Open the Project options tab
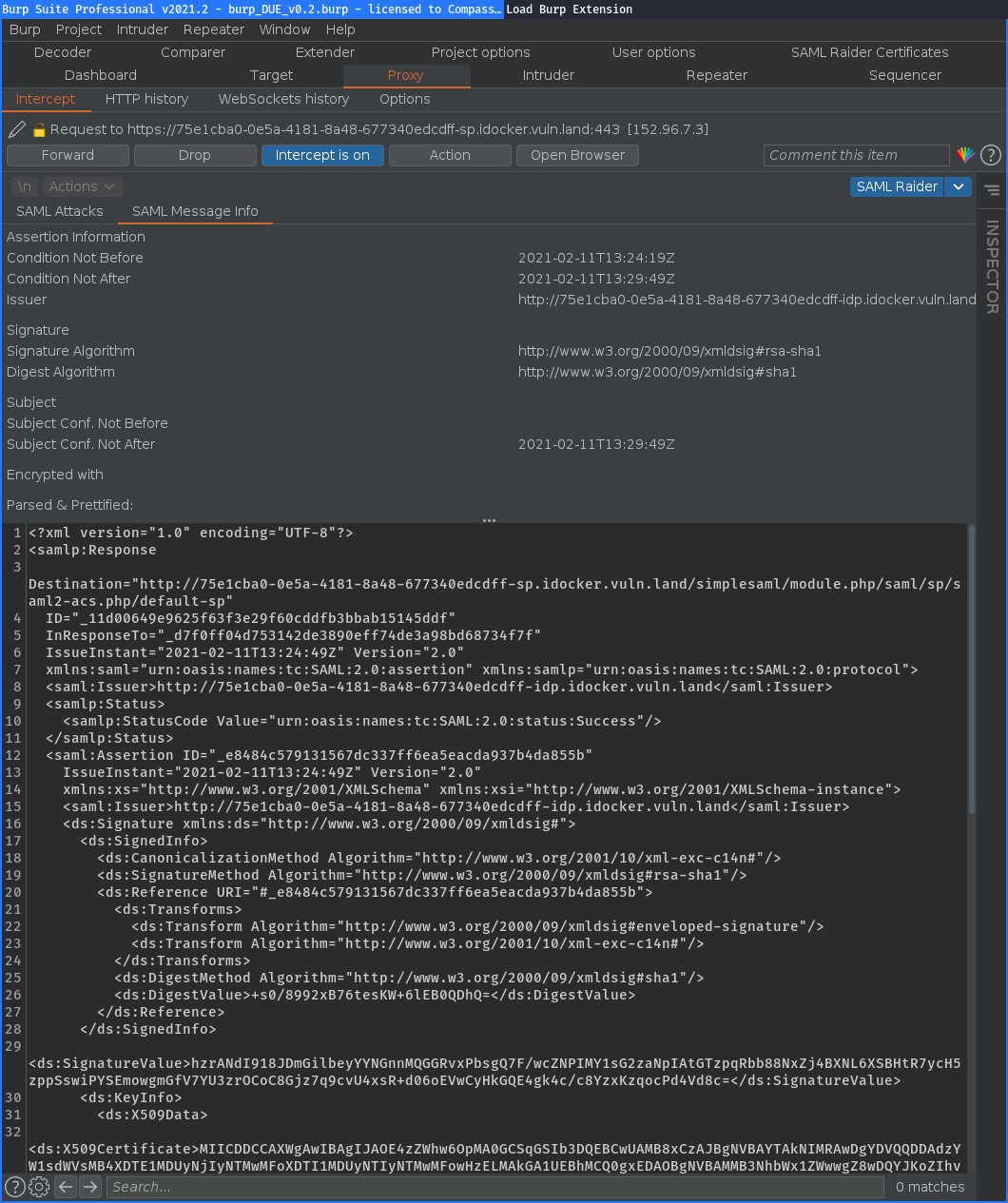Viewport: 1008px width, 1203px height. pos(481,52)
